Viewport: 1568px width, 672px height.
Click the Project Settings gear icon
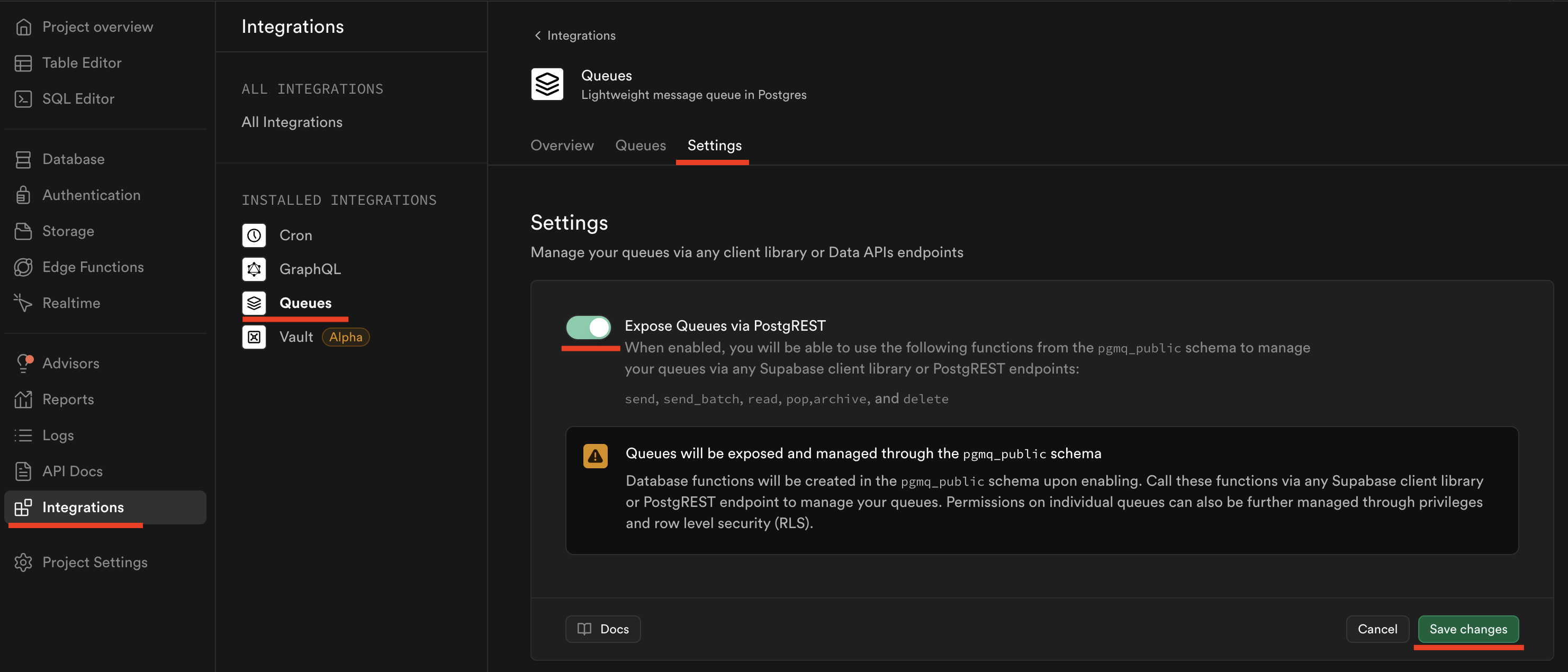(23, 562)
